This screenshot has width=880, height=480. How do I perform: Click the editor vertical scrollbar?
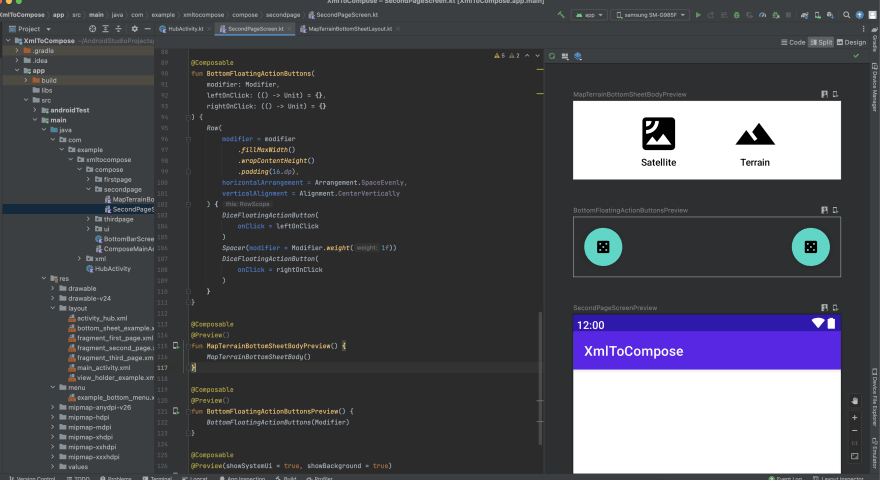[x=540, y=379]
